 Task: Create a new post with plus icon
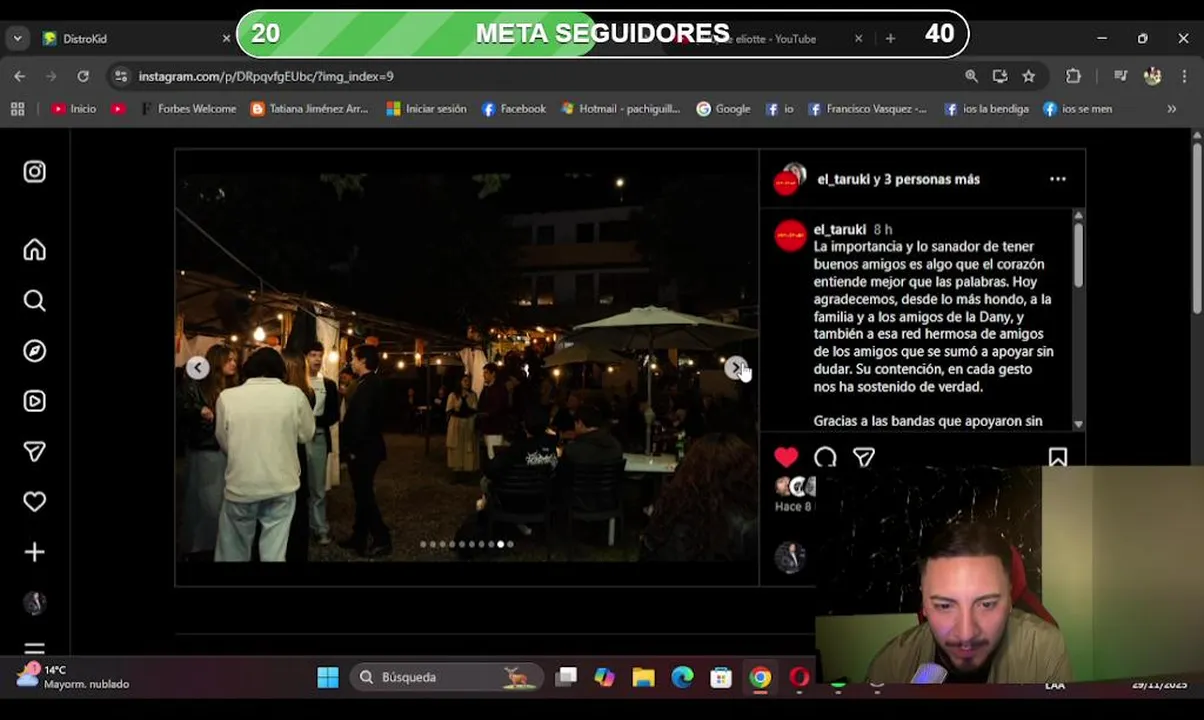tap(35, 552)
